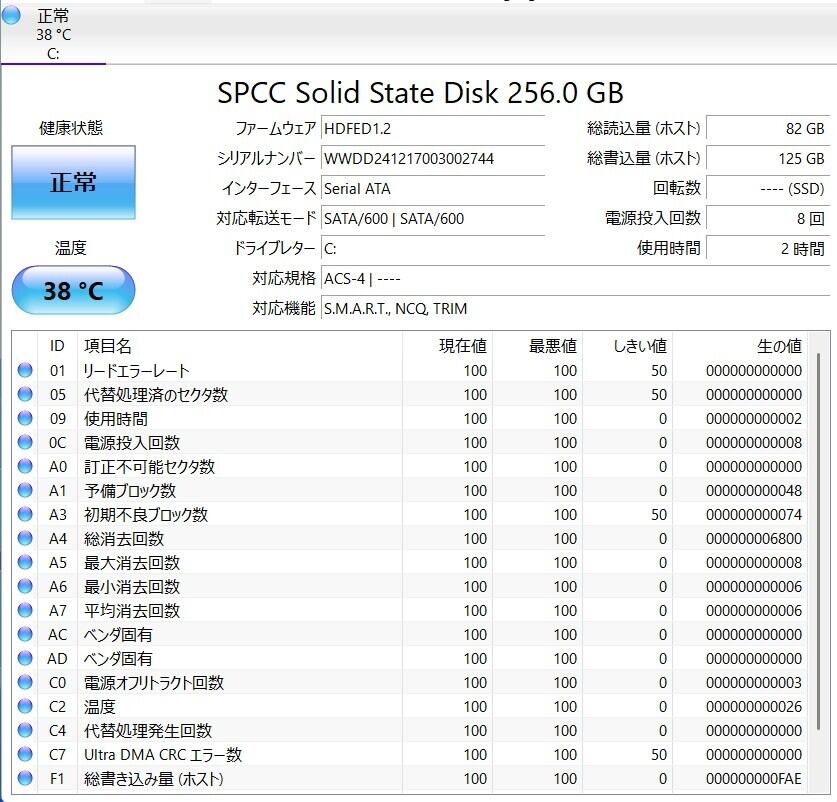The height and width of the screenshot is (802, 837).
Task: Click the 生の値 column header
Action: [778, 346]
